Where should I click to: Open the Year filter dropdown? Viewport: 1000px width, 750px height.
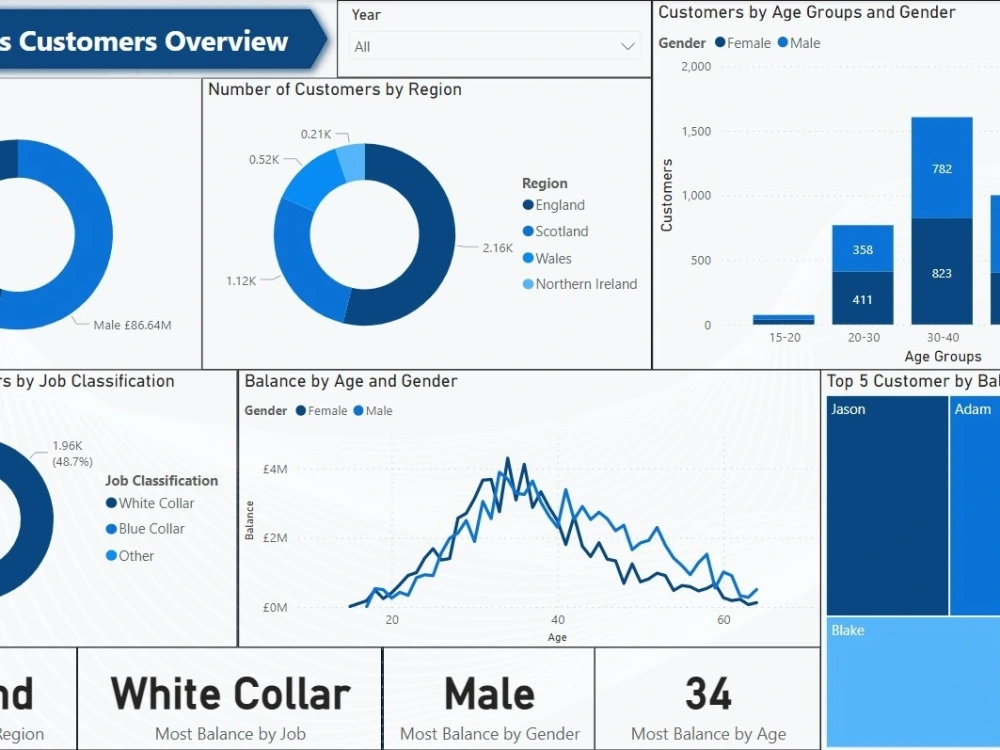click(495, 45)
